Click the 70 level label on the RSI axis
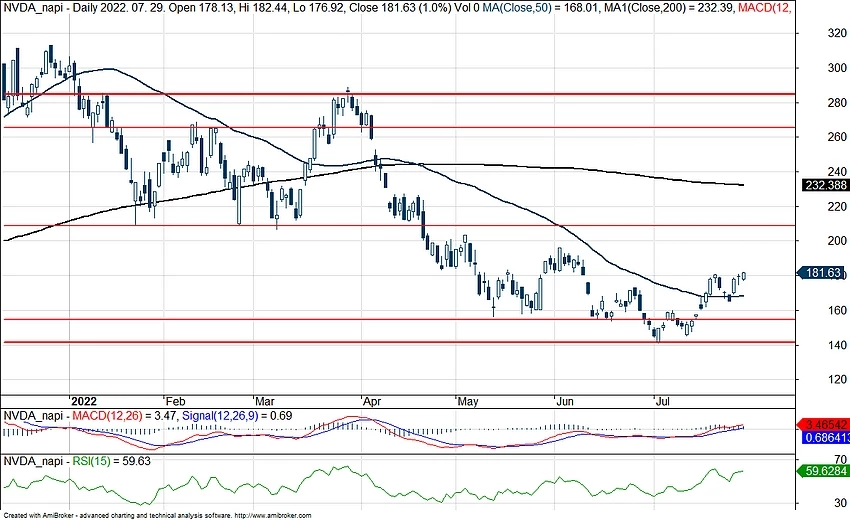 pos(841,460)
